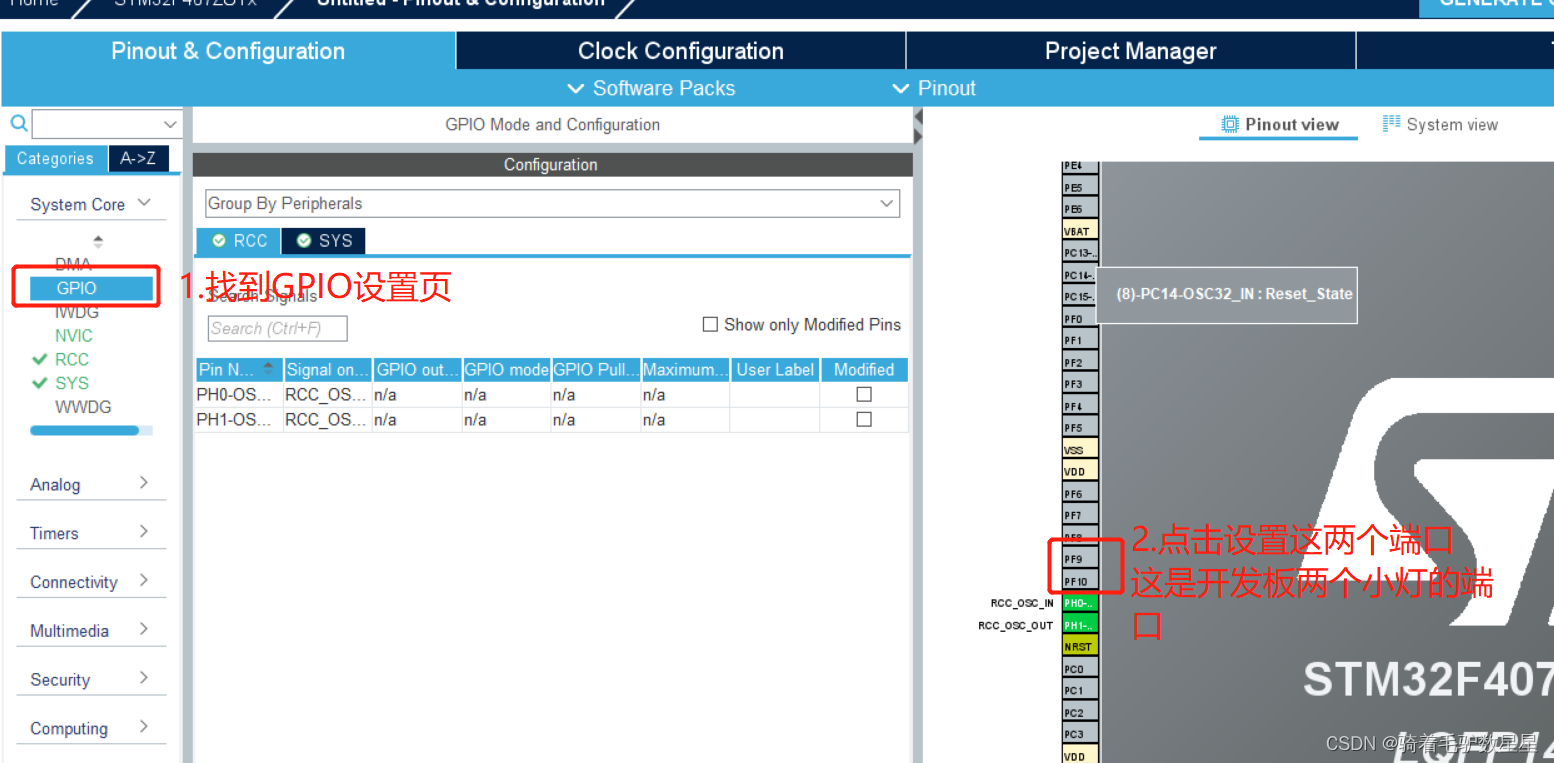Tick the Modified checkbox in PH0 row
Image resolution: width=1554 pixels, height=763 pixels.
(864, 395)
